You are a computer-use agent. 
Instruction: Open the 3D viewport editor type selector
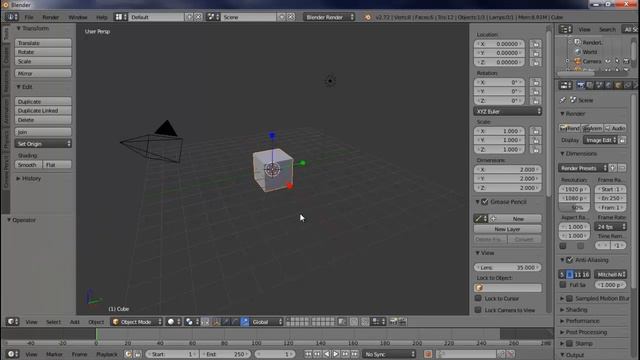tap(13, 322)
